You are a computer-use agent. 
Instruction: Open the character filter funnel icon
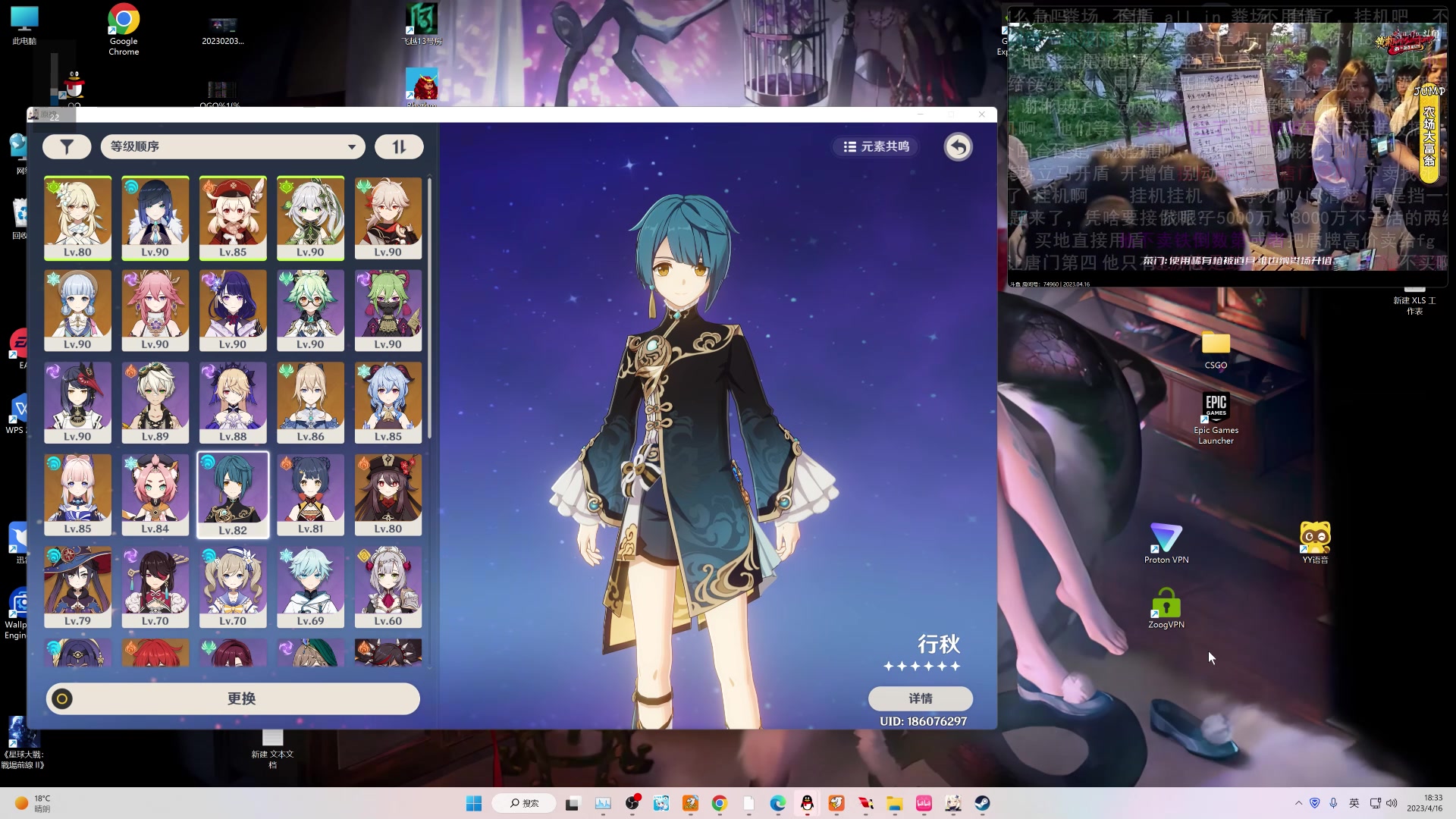tap(67, 147)
